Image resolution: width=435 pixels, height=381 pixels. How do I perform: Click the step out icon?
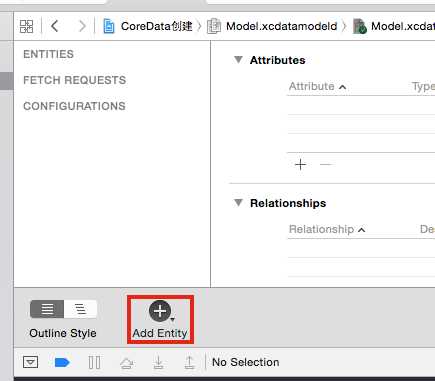pos(189,362)
